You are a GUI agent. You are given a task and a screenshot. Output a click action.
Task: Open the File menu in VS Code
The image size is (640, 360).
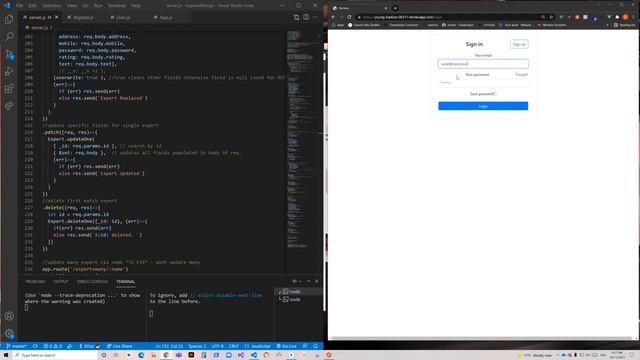19,6
